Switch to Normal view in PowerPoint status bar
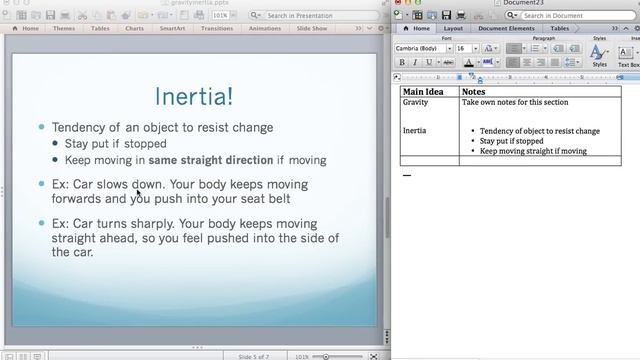The height and width of the screenshot is (360, 640). tap(9, 357)
